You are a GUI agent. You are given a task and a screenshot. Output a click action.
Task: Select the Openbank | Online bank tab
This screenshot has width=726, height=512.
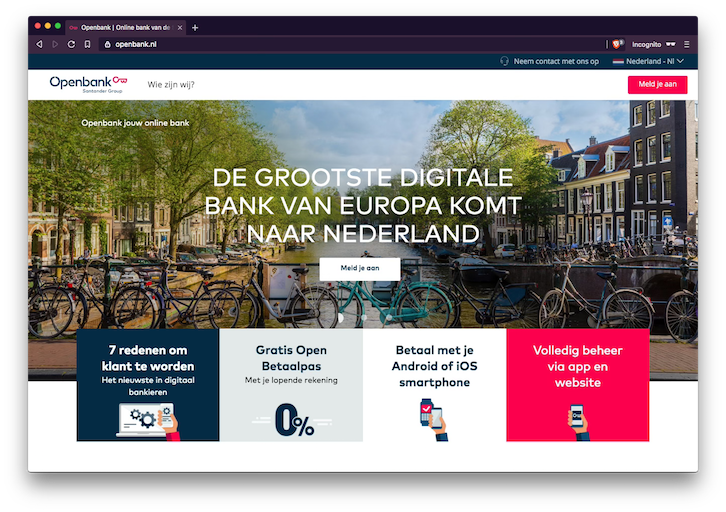click(125, 28)
